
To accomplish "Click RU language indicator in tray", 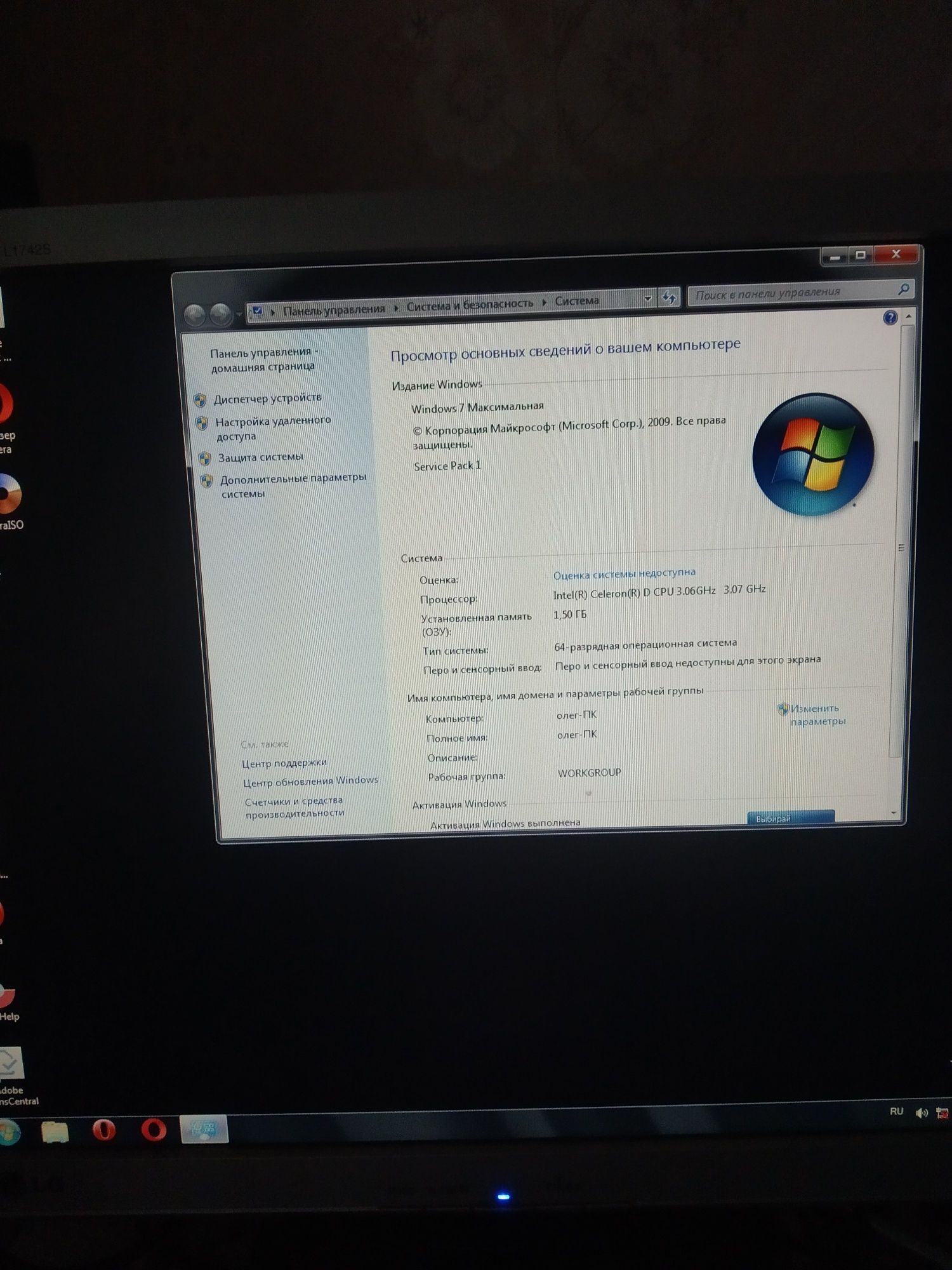I will tap(896, 1111).
